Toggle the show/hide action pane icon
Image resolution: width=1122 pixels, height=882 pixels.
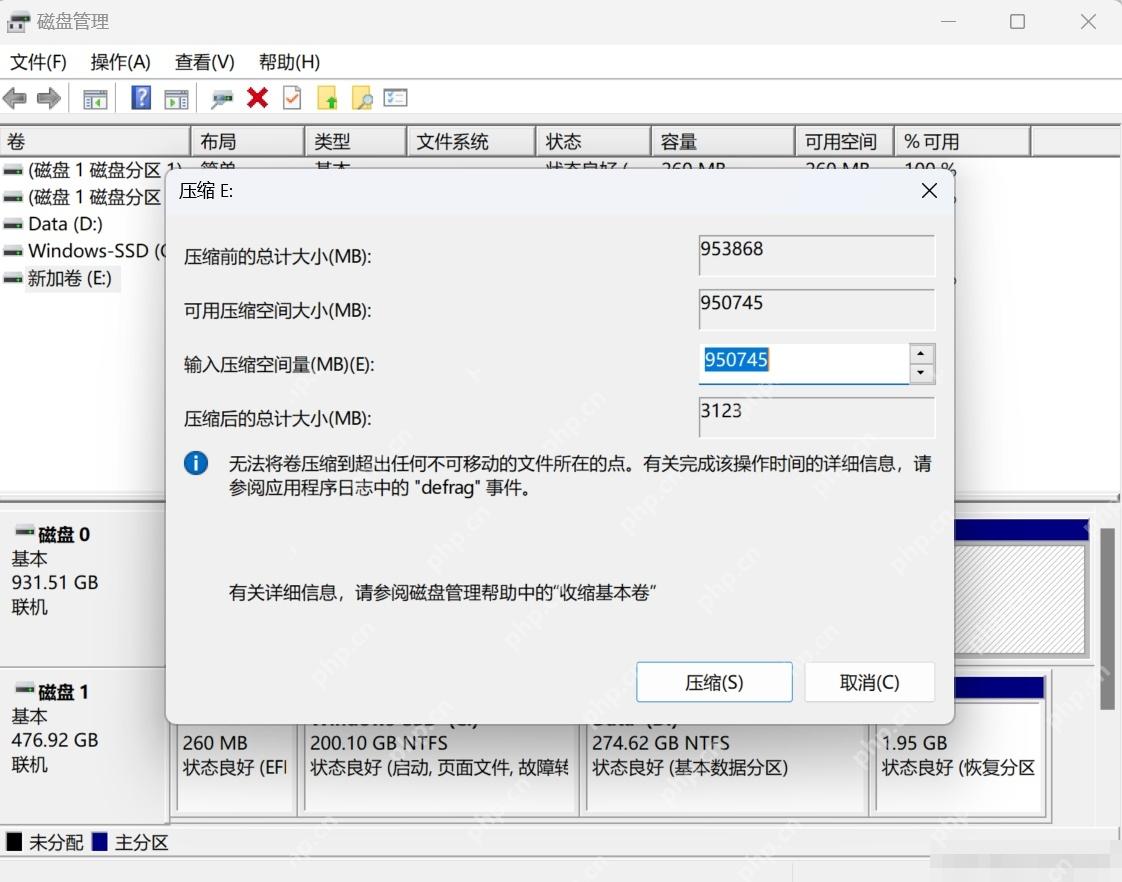(176, 99)
